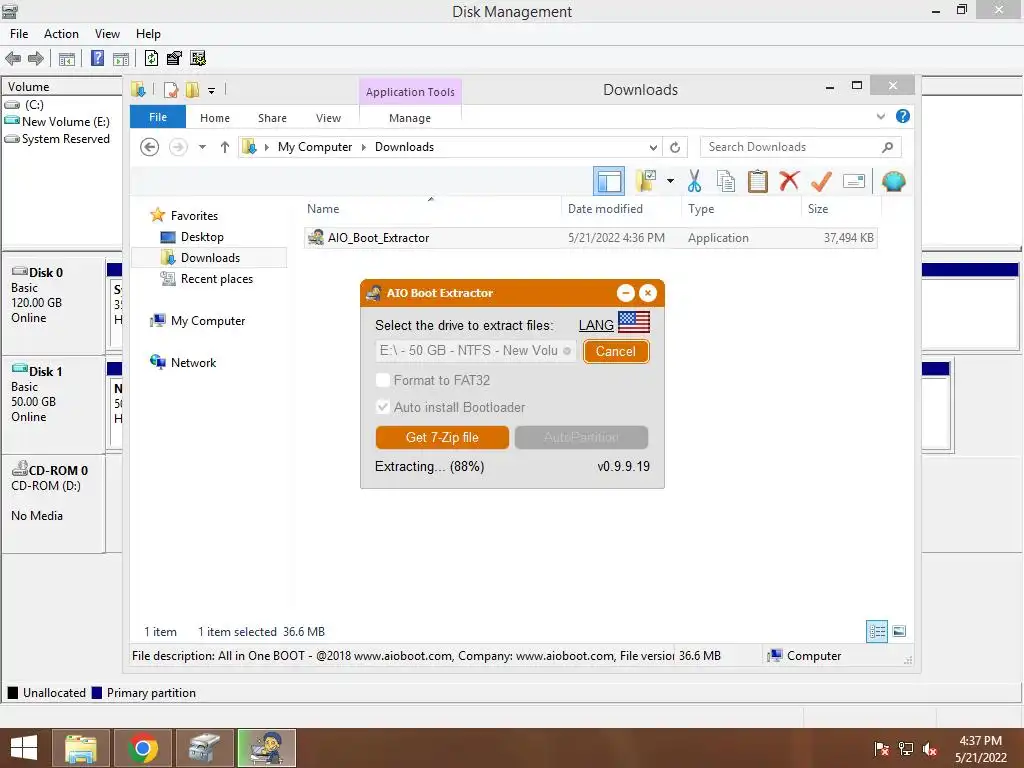Image resolution: width=1024 pixels, height=768 pixels.
Task: Open Chrome from the taskbar
Action: click(x=143, y=748)
